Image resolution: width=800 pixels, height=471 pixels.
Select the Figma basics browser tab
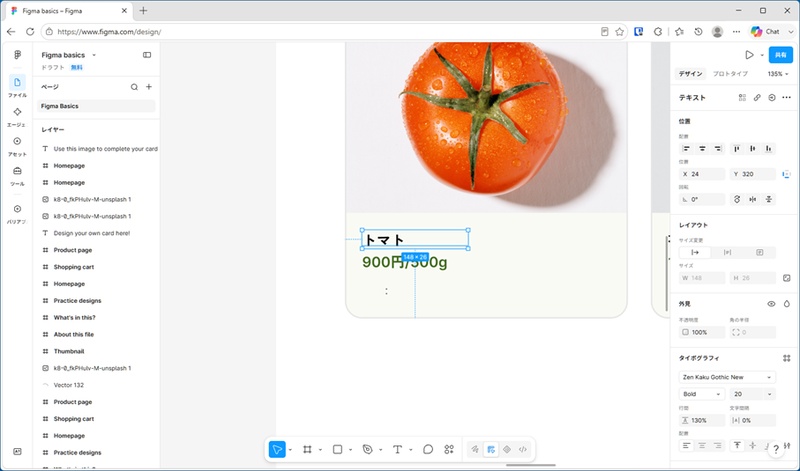coord(69,11)
